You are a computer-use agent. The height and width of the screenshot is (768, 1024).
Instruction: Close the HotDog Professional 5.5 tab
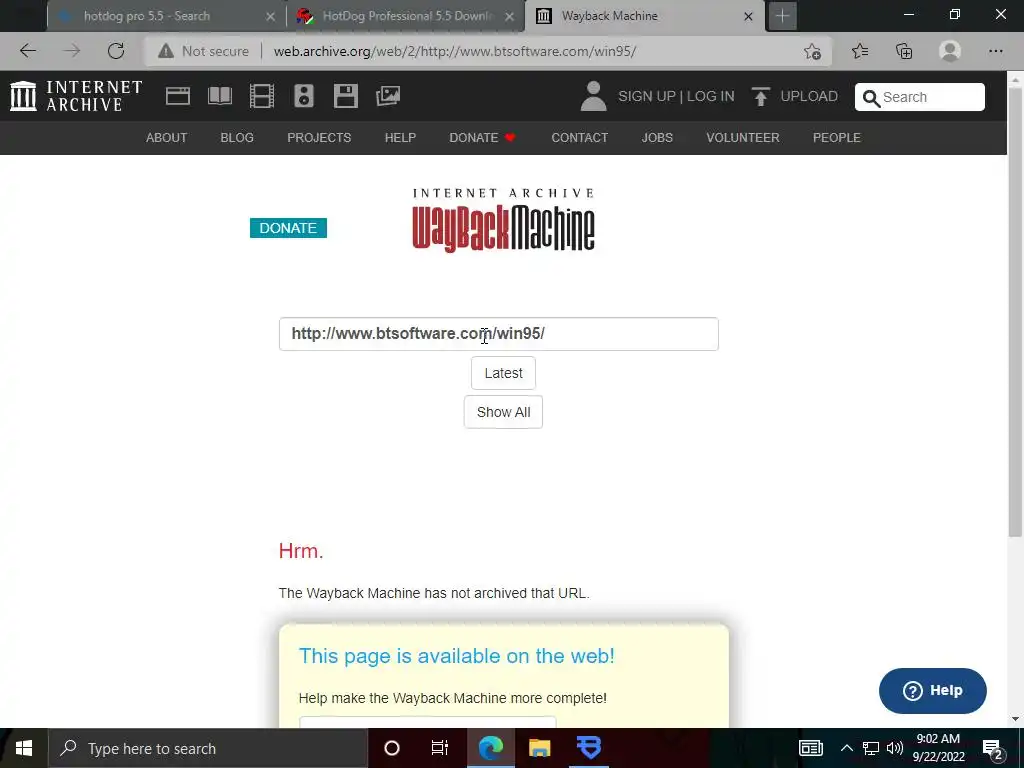pyautogui.click(x=509, y=16)
